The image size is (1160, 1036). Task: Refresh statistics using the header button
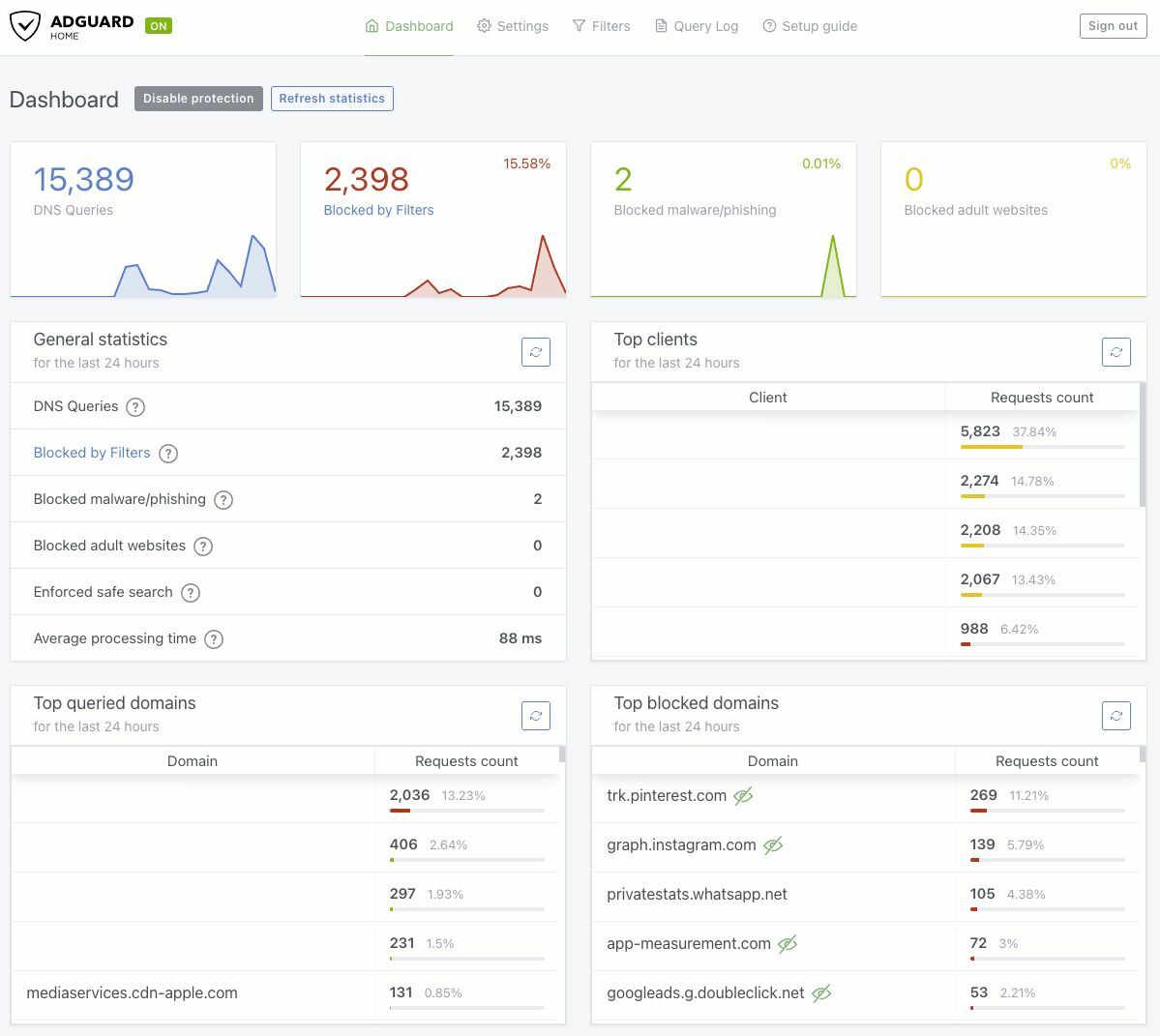332,99
